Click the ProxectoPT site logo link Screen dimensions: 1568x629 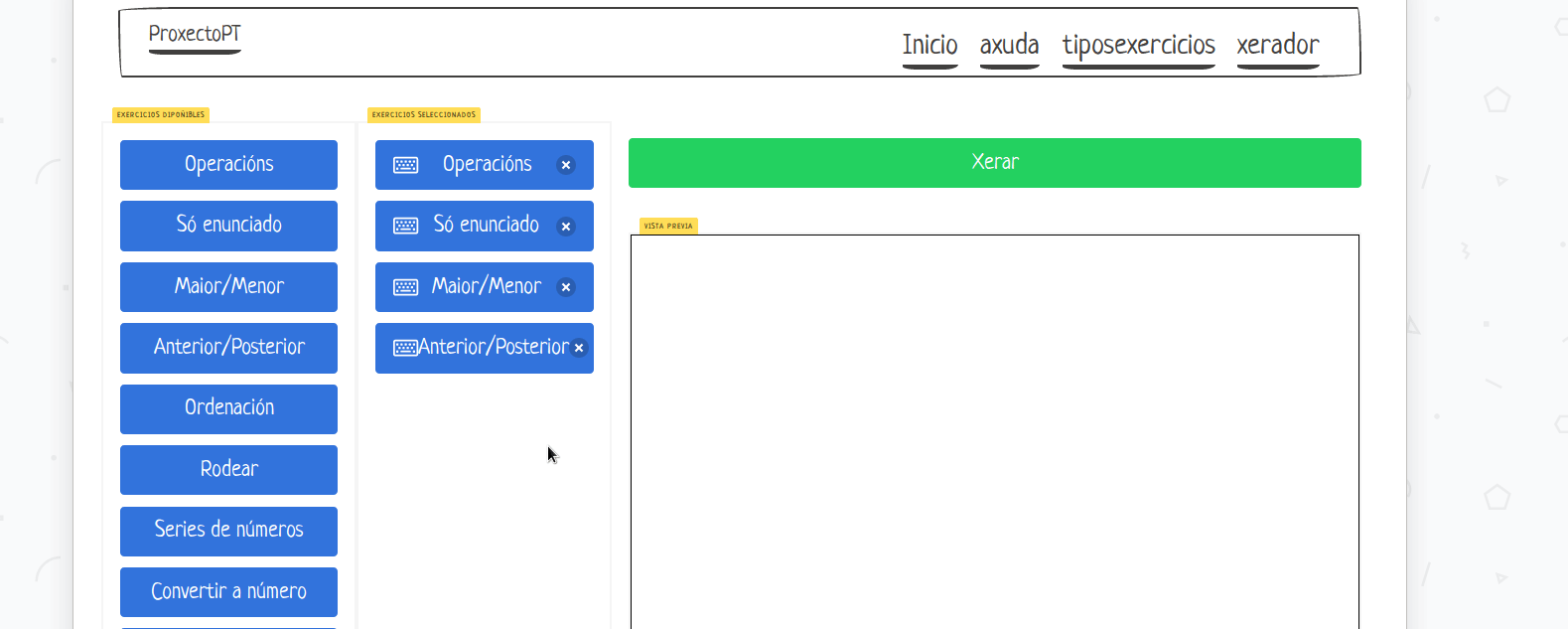point(195,34)
